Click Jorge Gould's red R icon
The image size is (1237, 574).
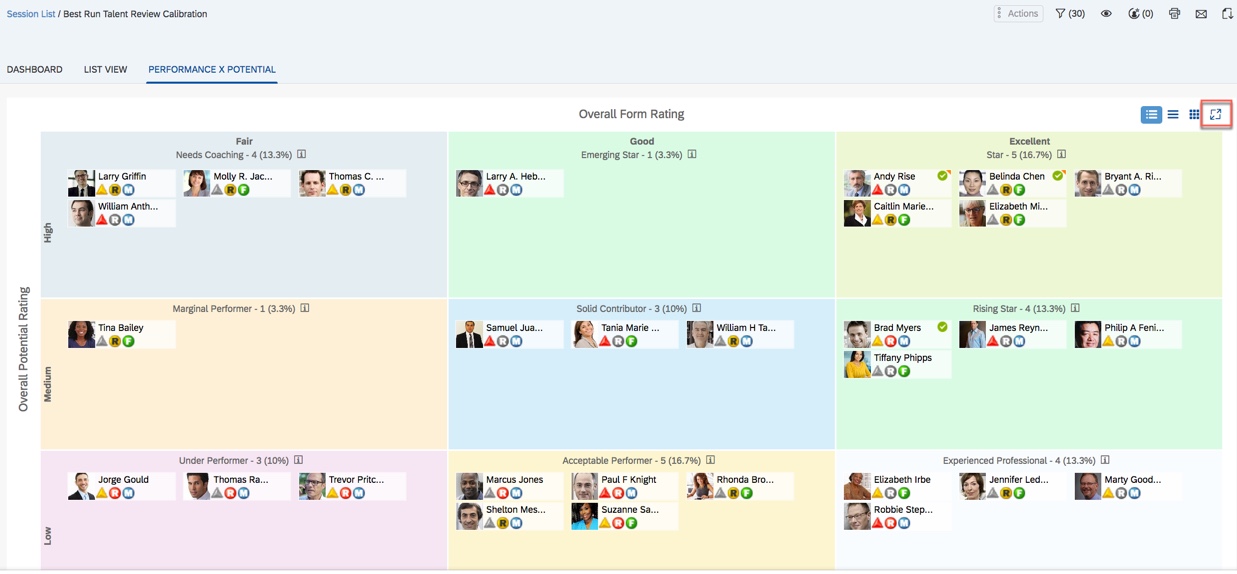click(115, 493)
